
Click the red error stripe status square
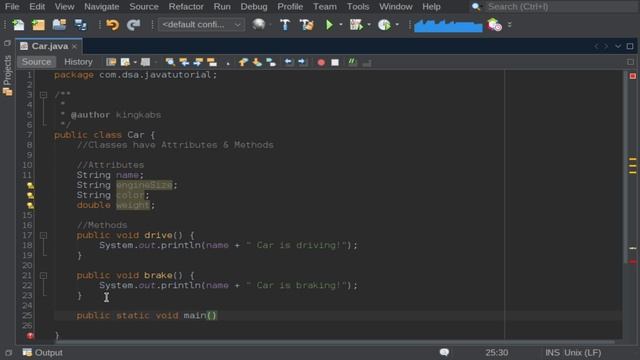click(x=633, y=76)
